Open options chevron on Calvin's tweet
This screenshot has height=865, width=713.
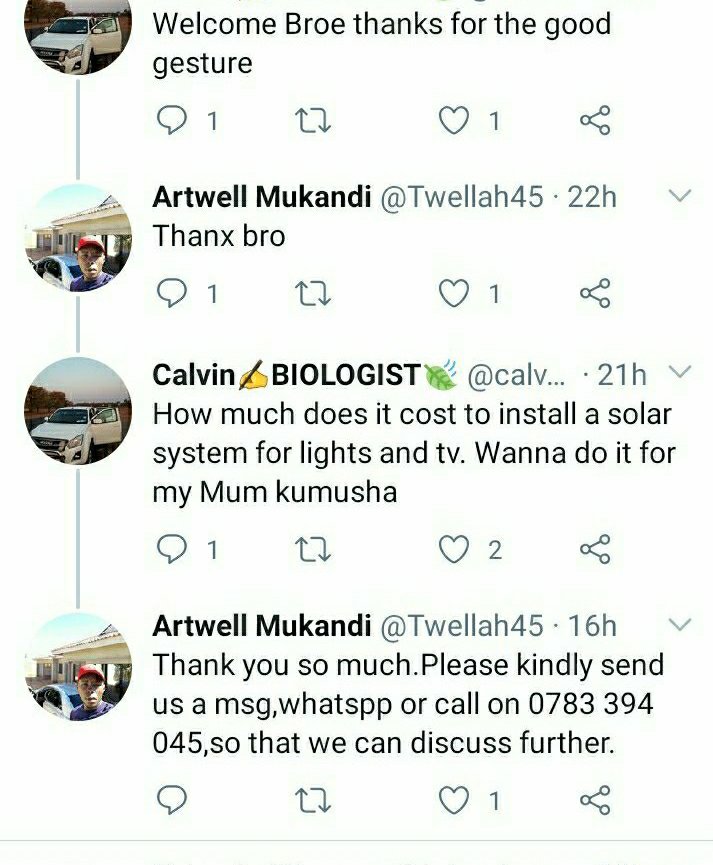pos(679,374)
